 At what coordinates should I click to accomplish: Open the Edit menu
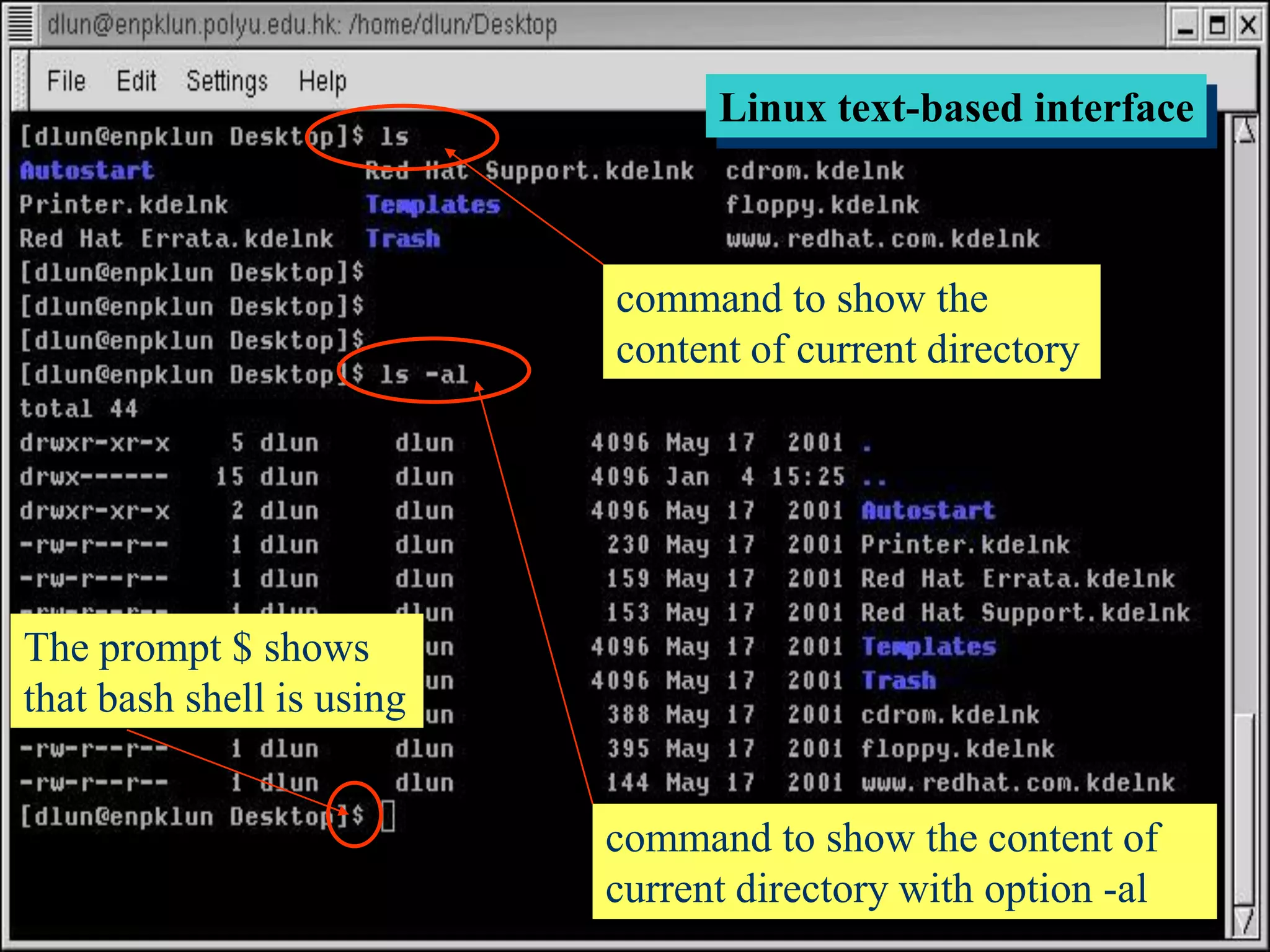136,81
